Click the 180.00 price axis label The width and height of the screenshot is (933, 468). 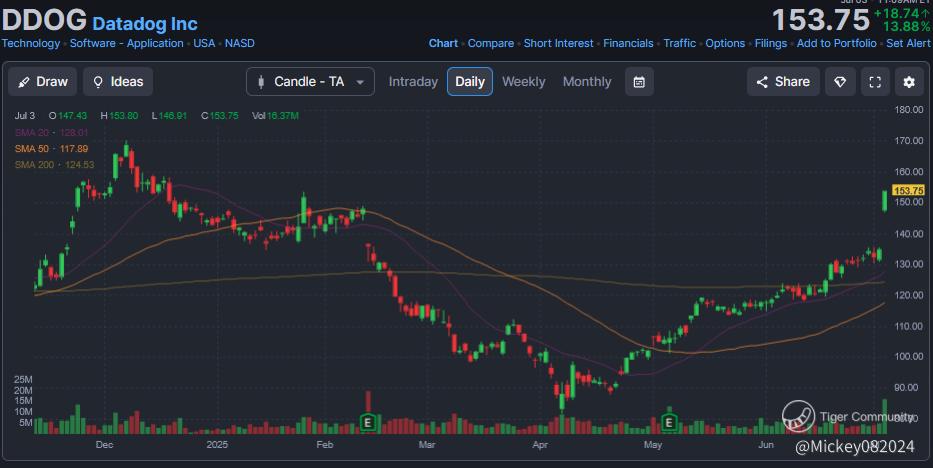pyautogui.click(x=909, y=109)
